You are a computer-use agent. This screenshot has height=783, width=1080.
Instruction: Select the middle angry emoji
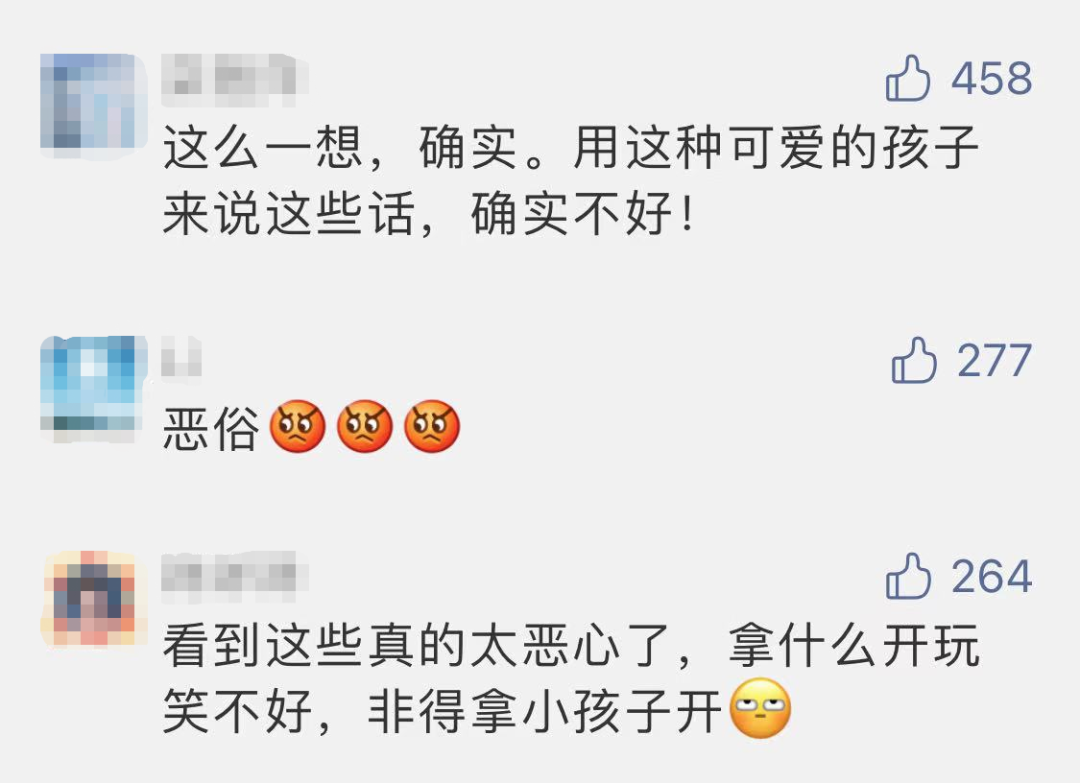click(x=364, y=426)
